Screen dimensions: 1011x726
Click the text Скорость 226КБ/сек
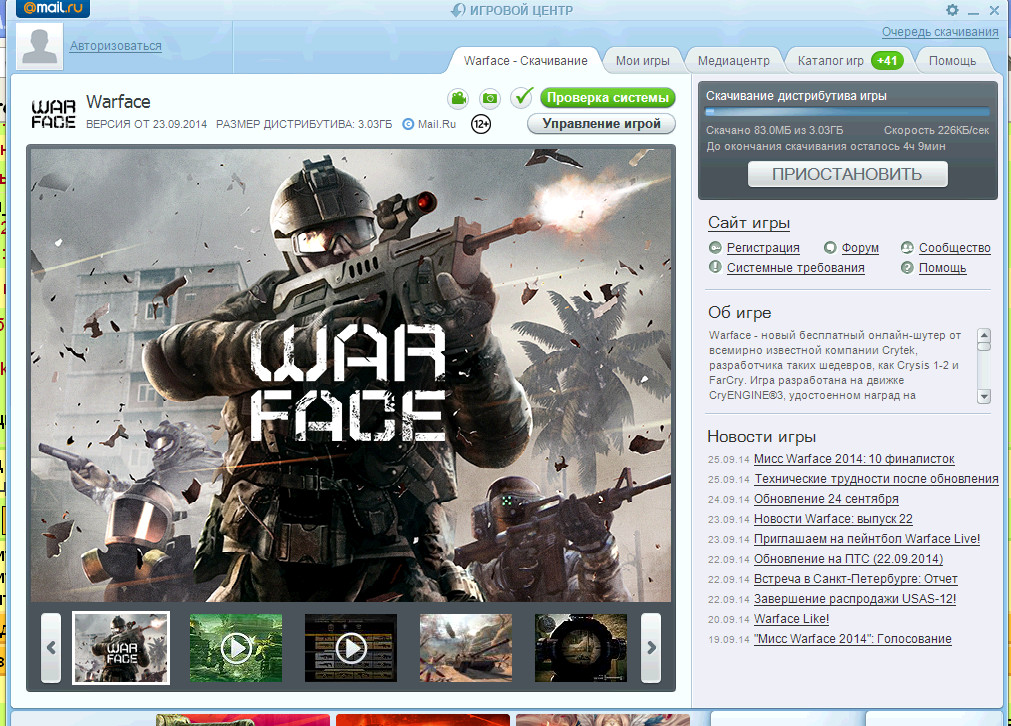click(936, 130)
